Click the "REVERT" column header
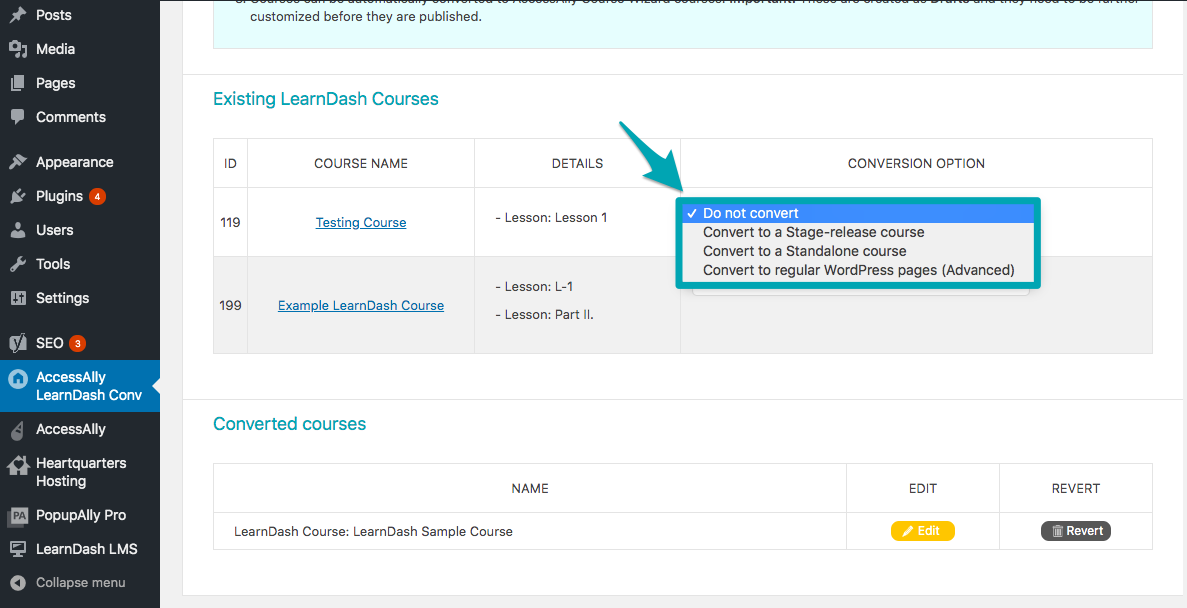Image resolution: width=1187 pixels, height=608 pixels. (1076, 488)
